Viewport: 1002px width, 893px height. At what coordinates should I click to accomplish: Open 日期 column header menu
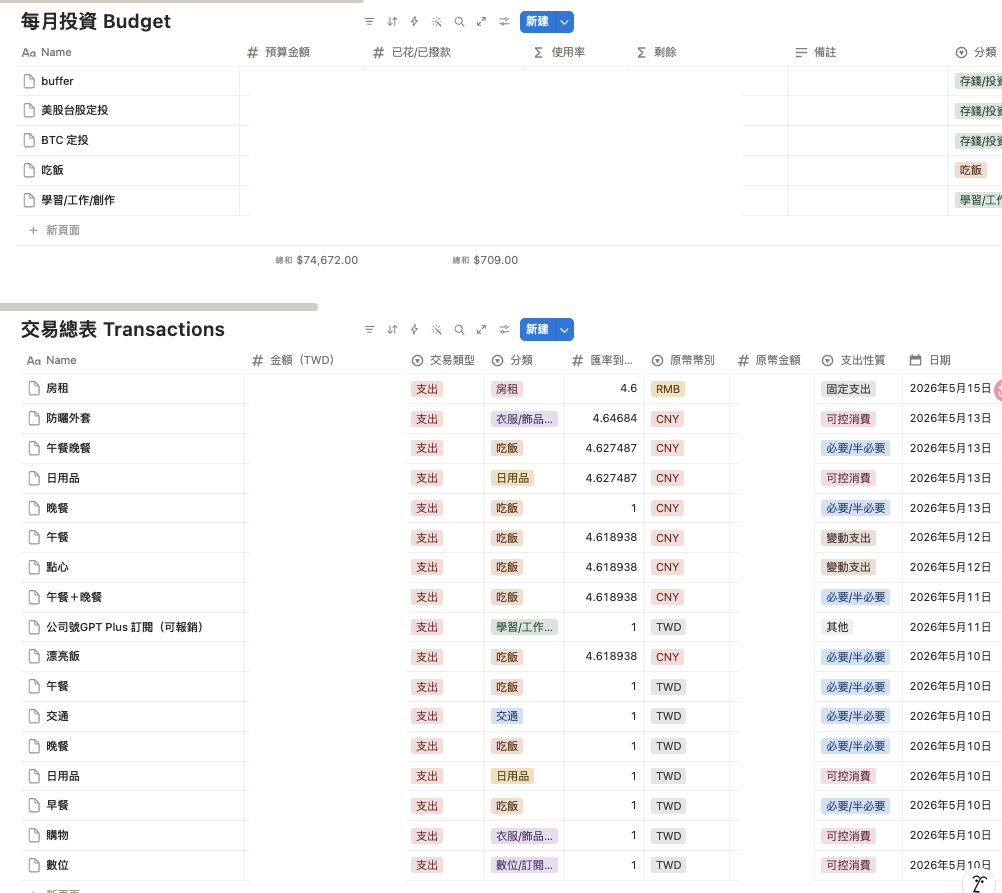(930, 361)
